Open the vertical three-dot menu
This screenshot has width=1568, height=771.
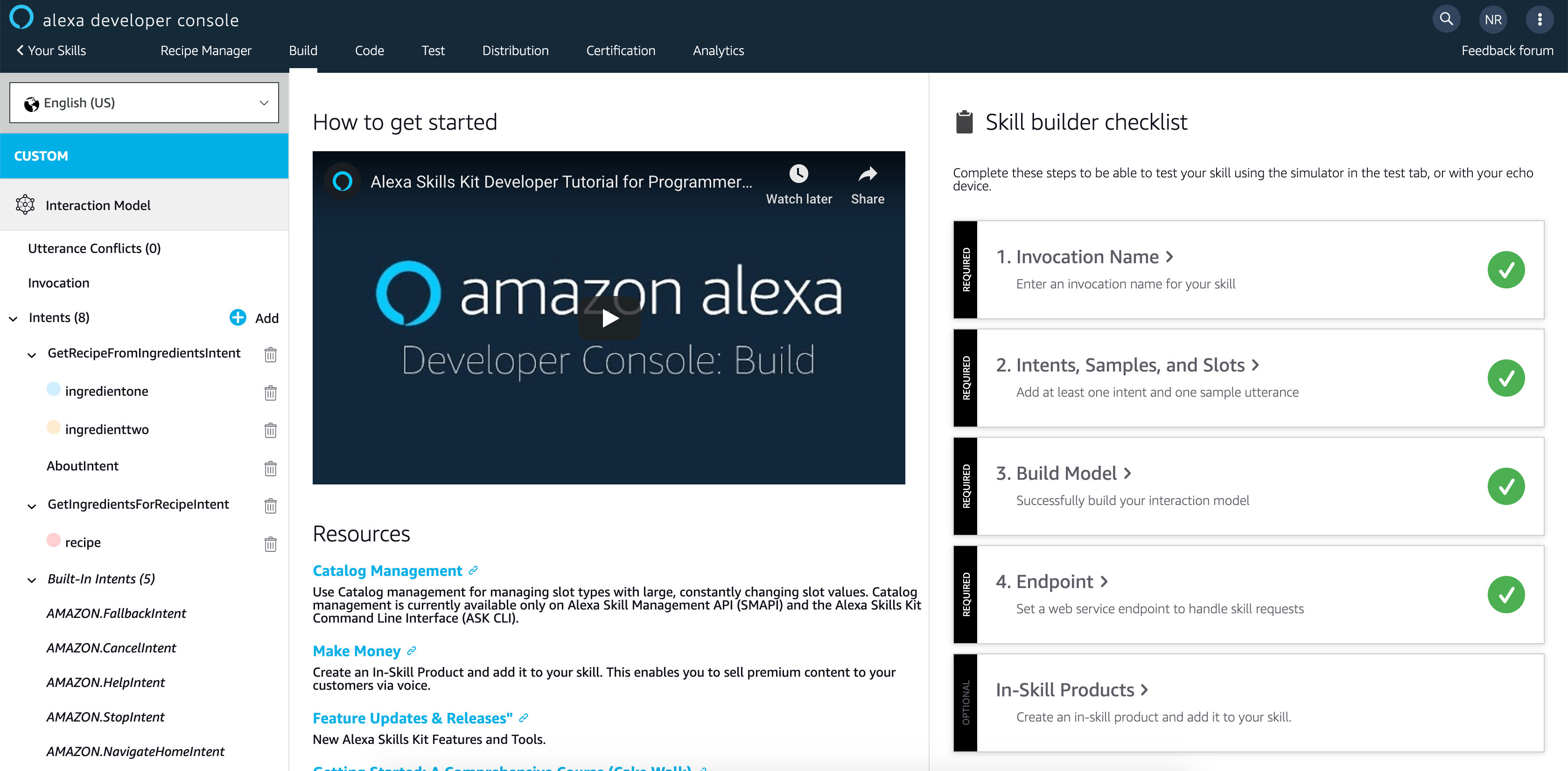pyautogui.click(x=1540, y=20)
